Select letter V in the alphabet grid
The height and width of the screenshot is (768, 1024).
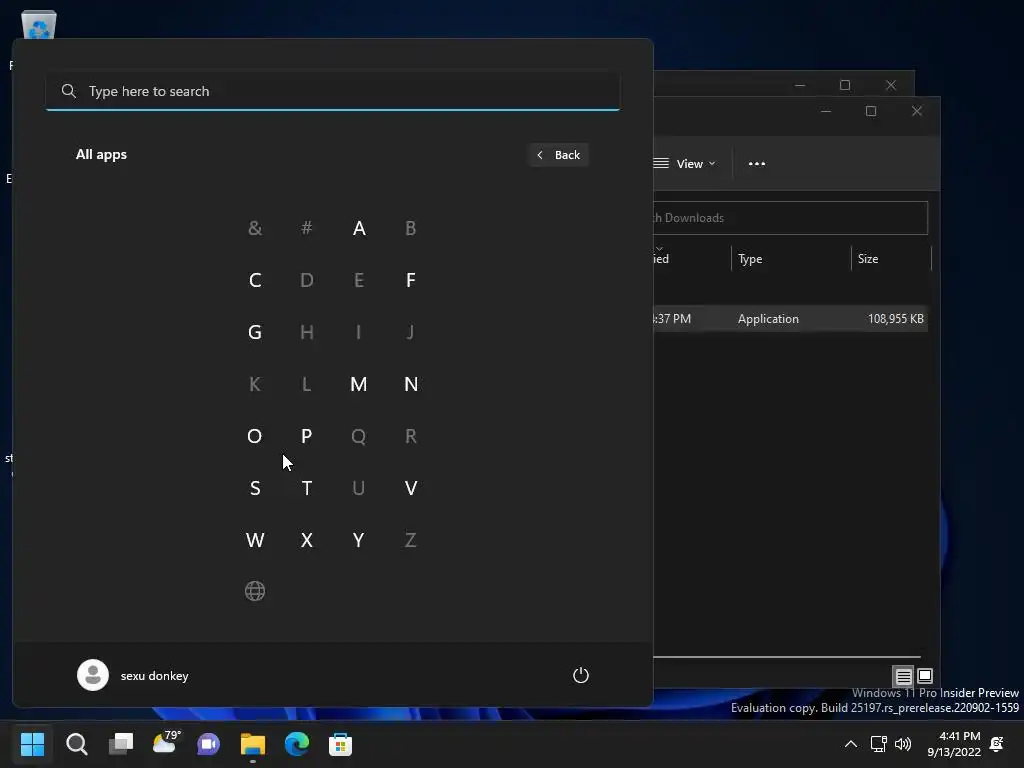click(x=410, y=488)
